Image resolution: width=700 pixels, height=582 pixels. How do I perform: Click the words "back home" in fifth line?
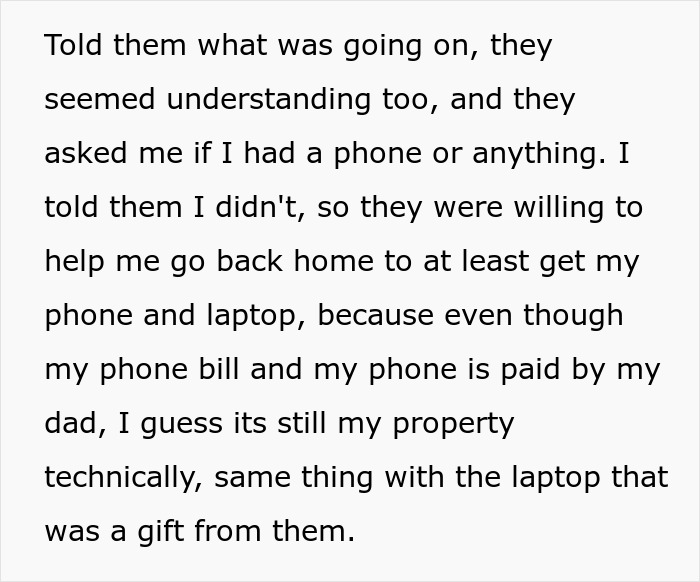tap(295, 261)
